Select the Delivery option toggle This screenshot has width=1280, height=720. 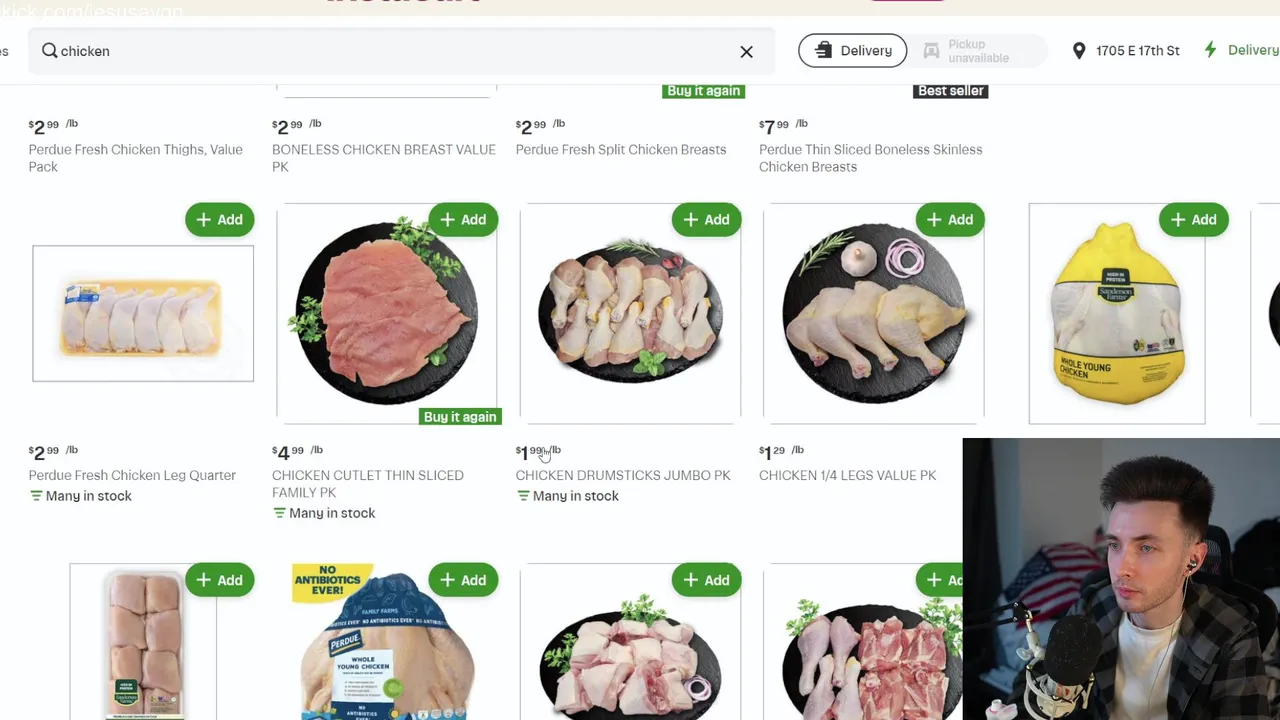[852, 51]
